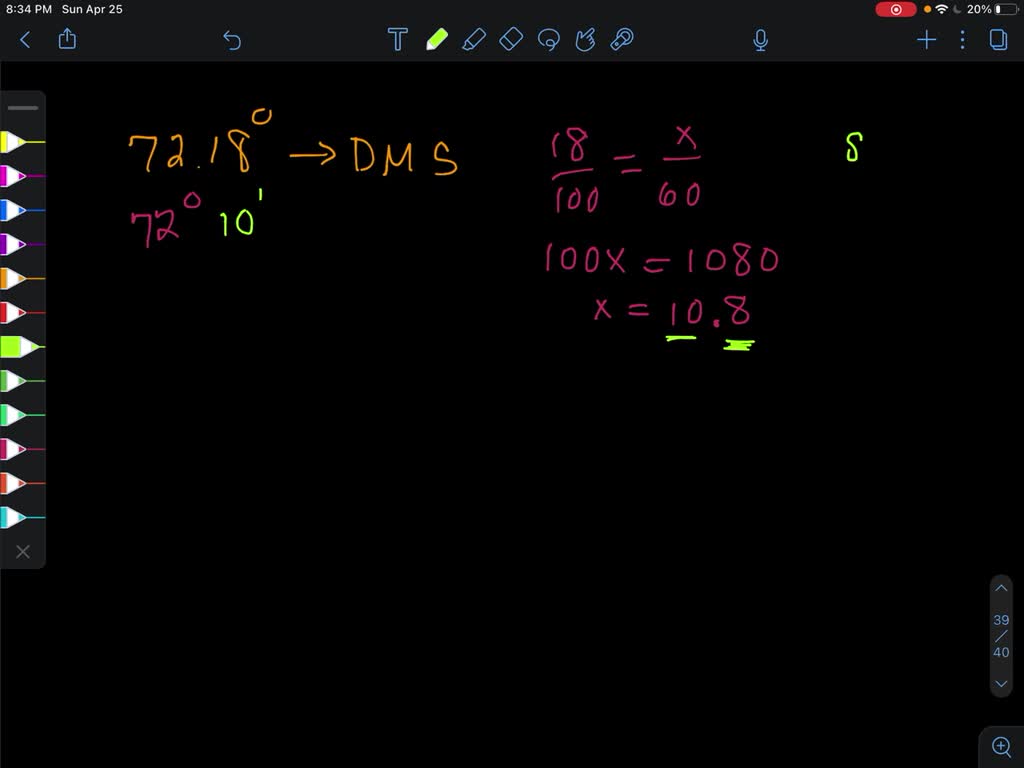The height and width of the screenshot is (768, 1024).
Task: Go to the next page with down chevron
Action: click(x=1001, y=684)
